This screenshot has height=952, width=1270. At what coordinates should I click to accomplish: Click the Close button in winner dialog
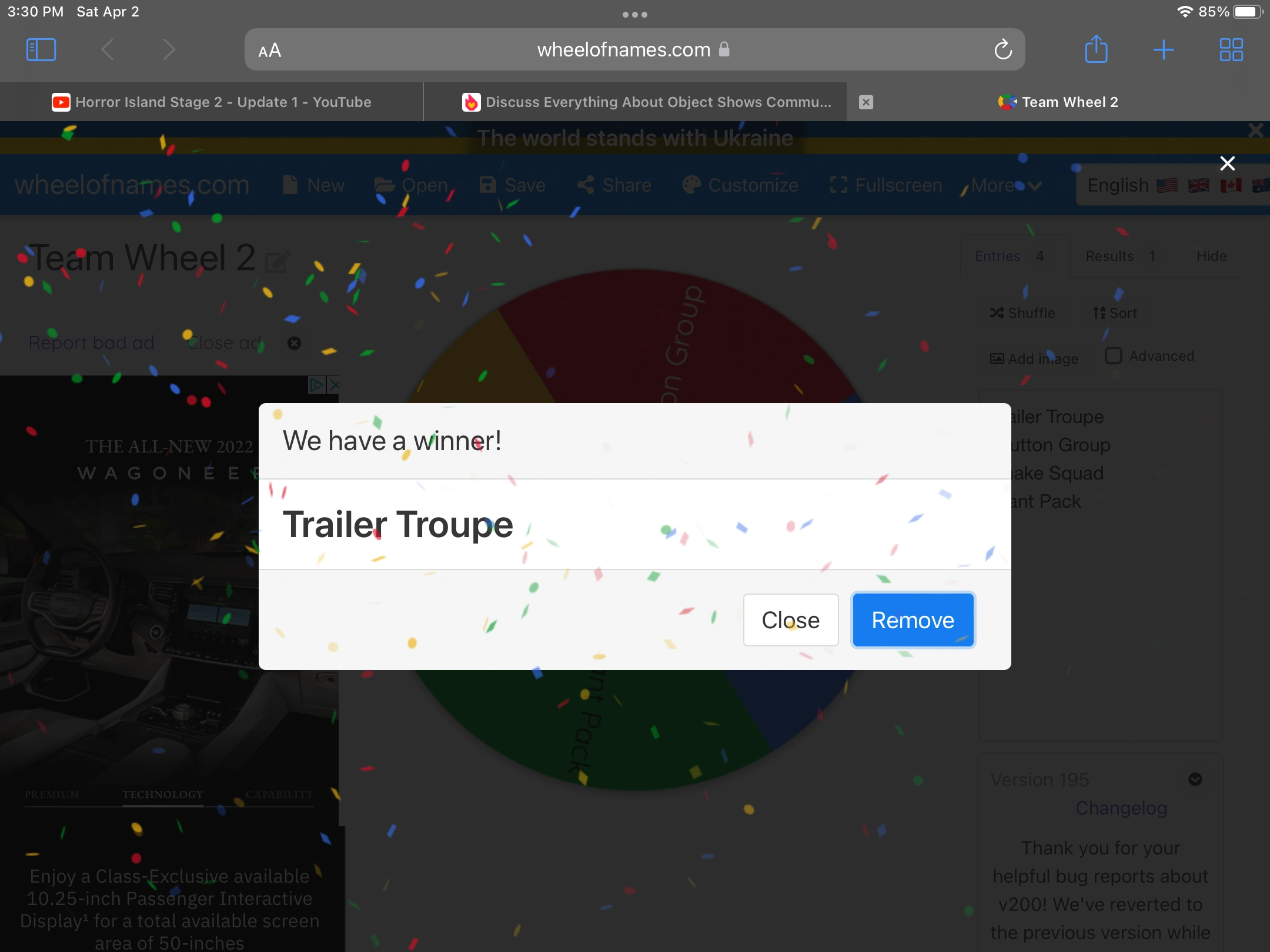point(790,620)
